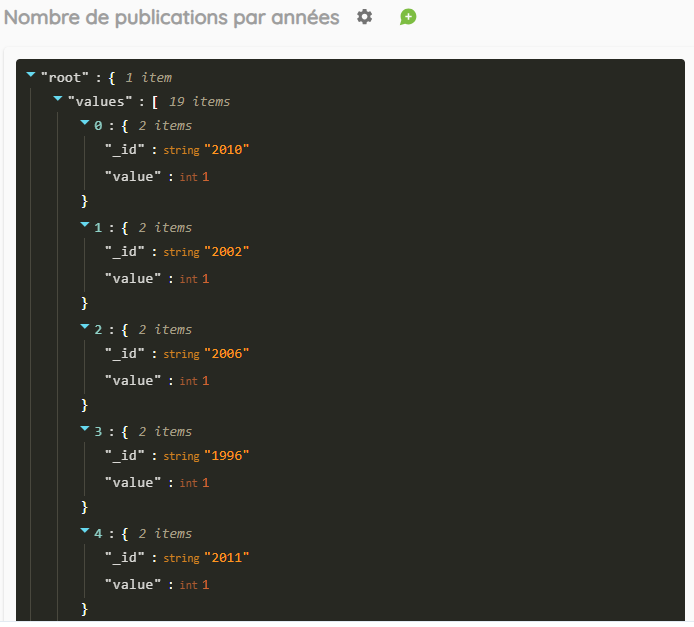The width and height of the screenshot is (694, 627).
Task: Select the "1996" string value
Action: [x=227, y=456]
